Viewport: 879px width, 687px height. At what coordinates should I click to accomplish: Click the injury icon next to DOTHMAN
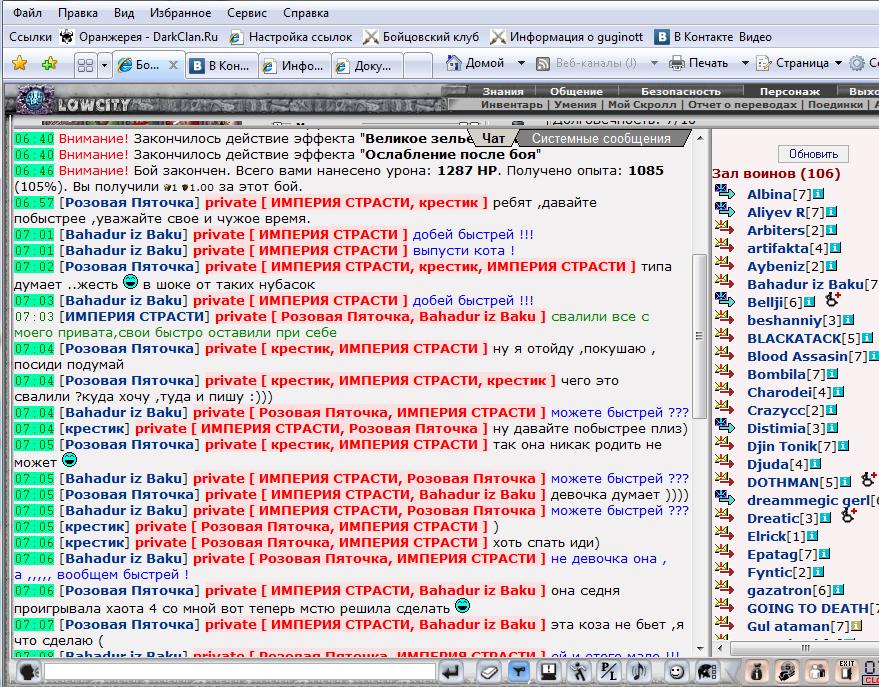869,480
